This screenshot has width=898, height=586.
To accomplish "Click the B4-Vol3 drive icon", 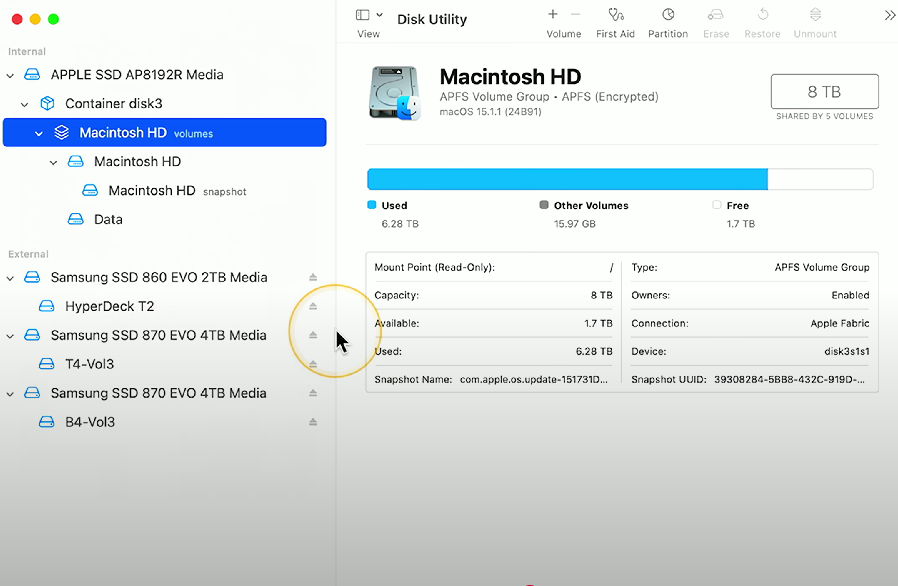I will click(x=46, y=422).
